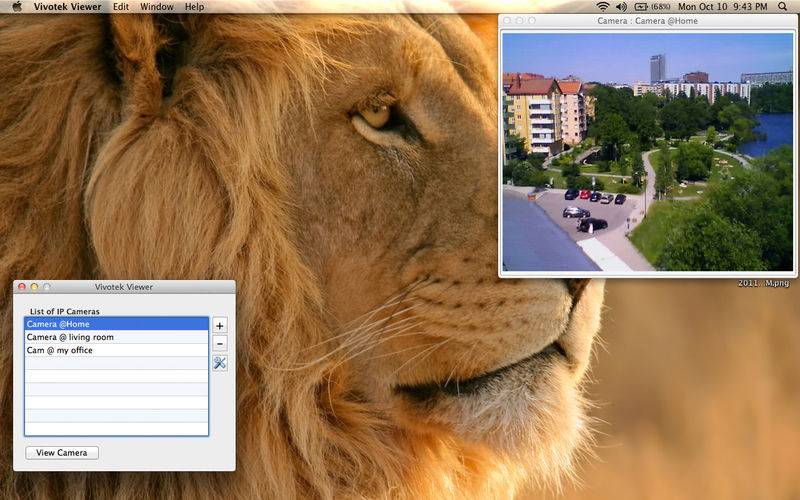This screenshot has height=500, width=800.
Task: Click the battery status icon
Action: tap(641, 7)
